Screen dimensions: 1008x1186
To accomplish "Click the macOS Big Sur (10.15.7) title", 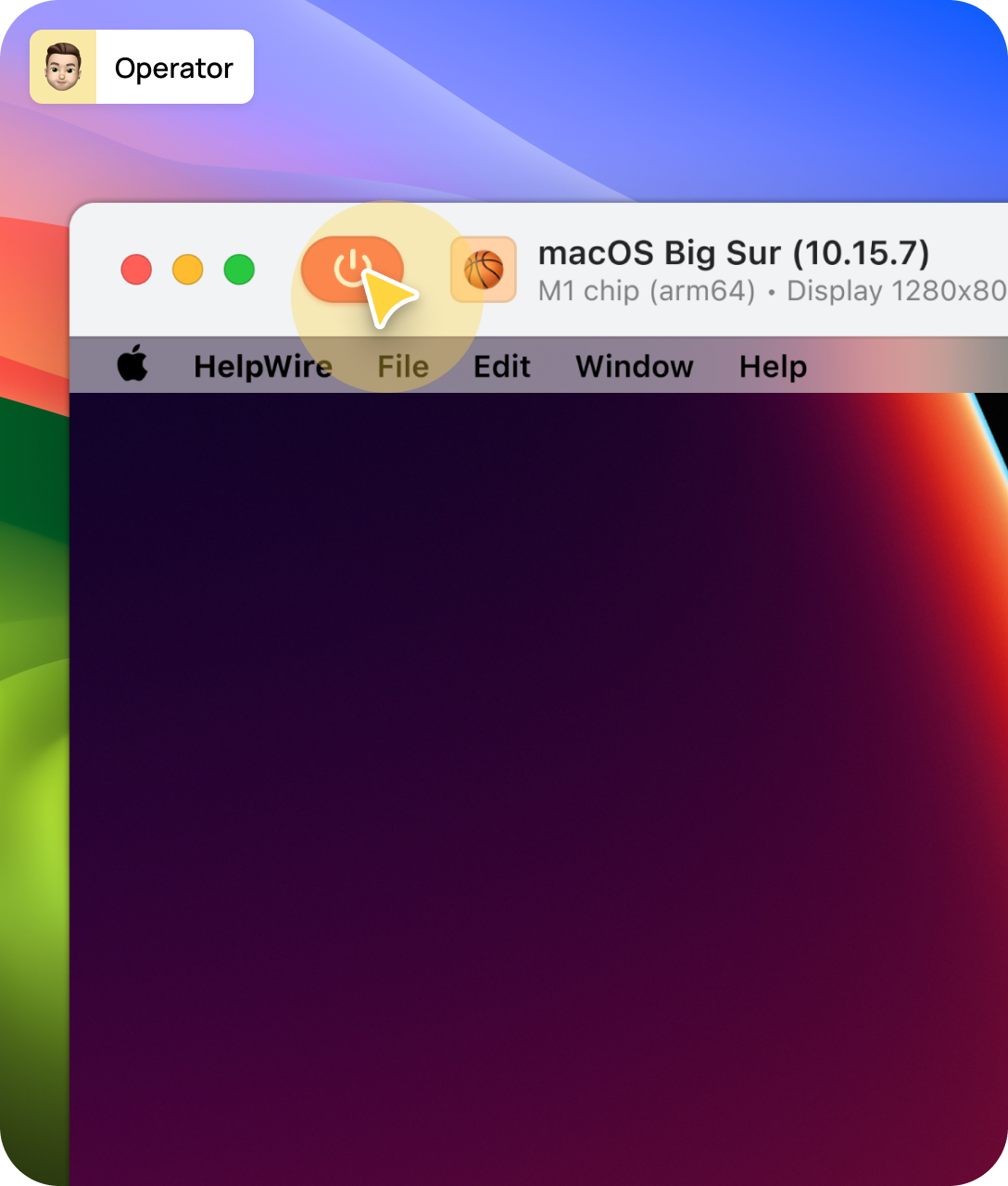I will (x=732, y=253).
